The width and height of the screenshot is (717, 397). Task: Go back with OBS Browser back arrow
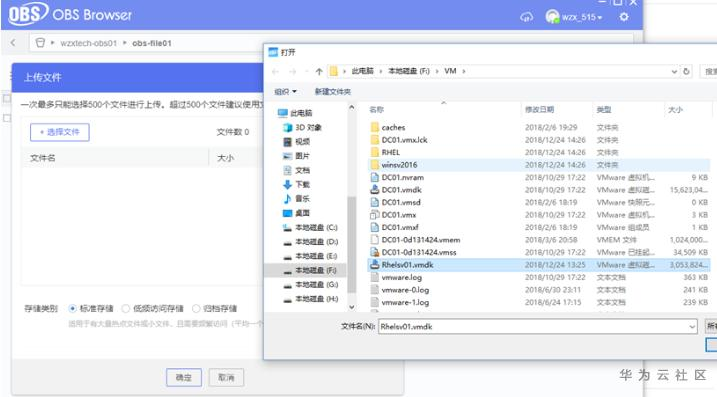[13, 43]
